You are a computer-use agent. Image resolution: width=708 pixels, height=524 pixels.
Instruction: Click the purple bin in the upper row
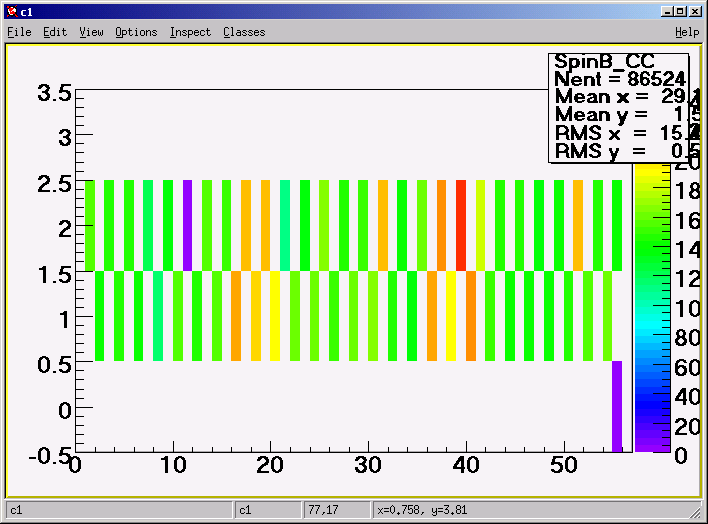187,225
